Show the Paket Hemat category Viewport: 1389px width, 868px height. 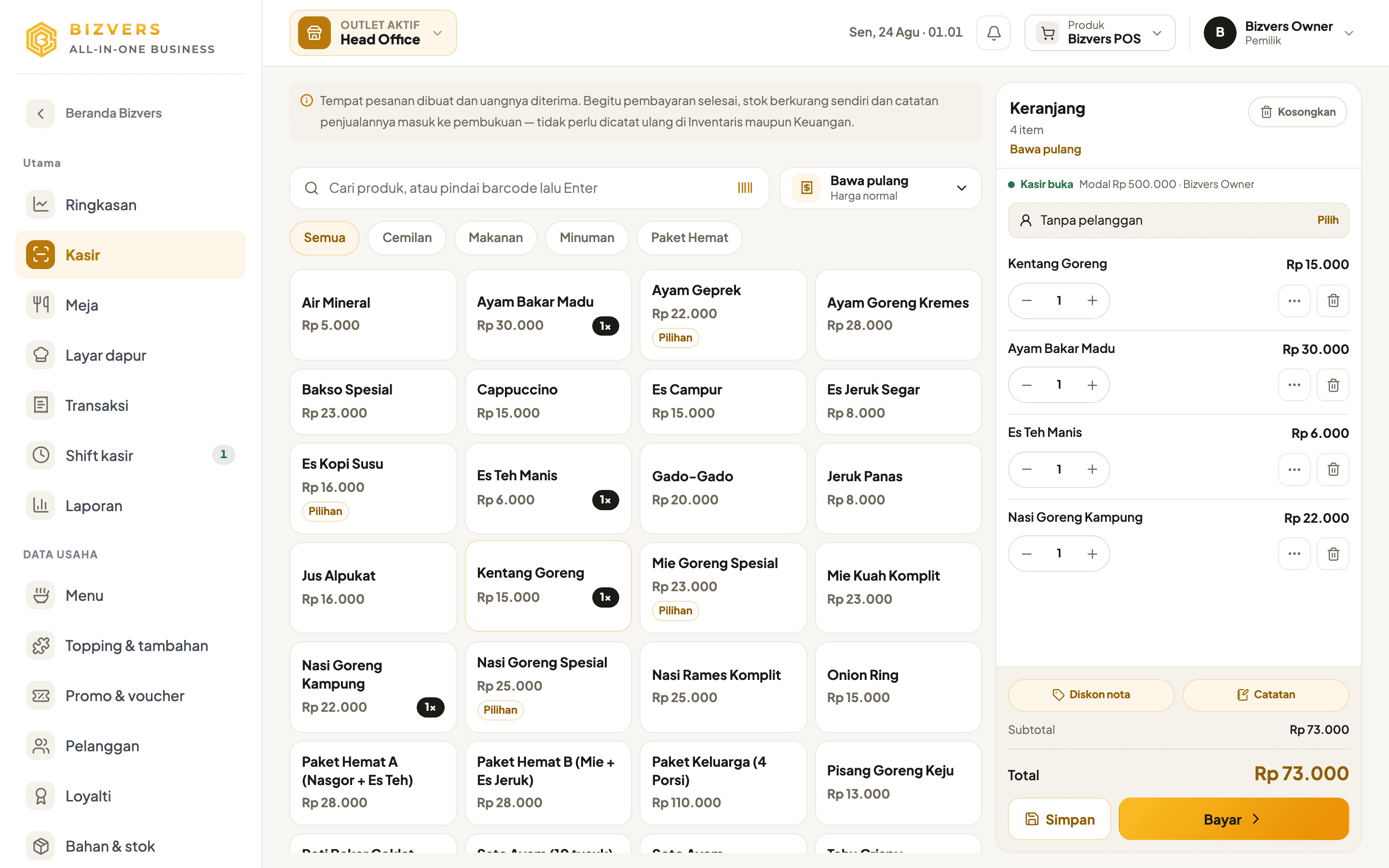689,238
